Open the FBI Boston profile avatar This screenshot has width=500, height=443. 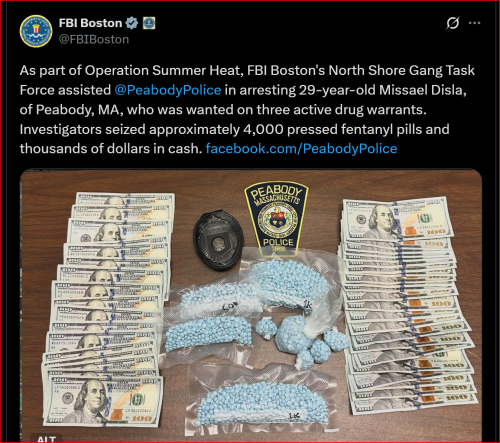point(36,31)
